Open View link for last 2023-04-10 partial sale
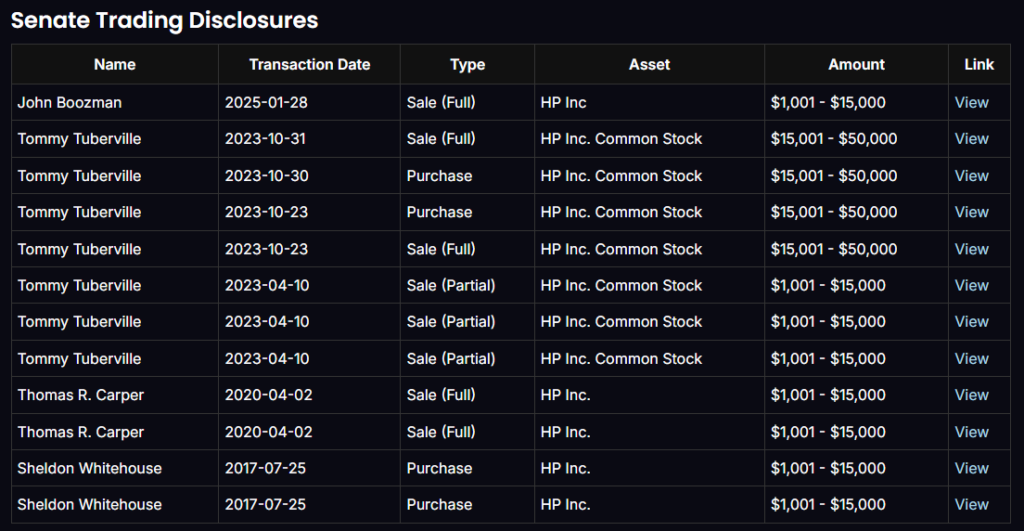 [971, 358]
